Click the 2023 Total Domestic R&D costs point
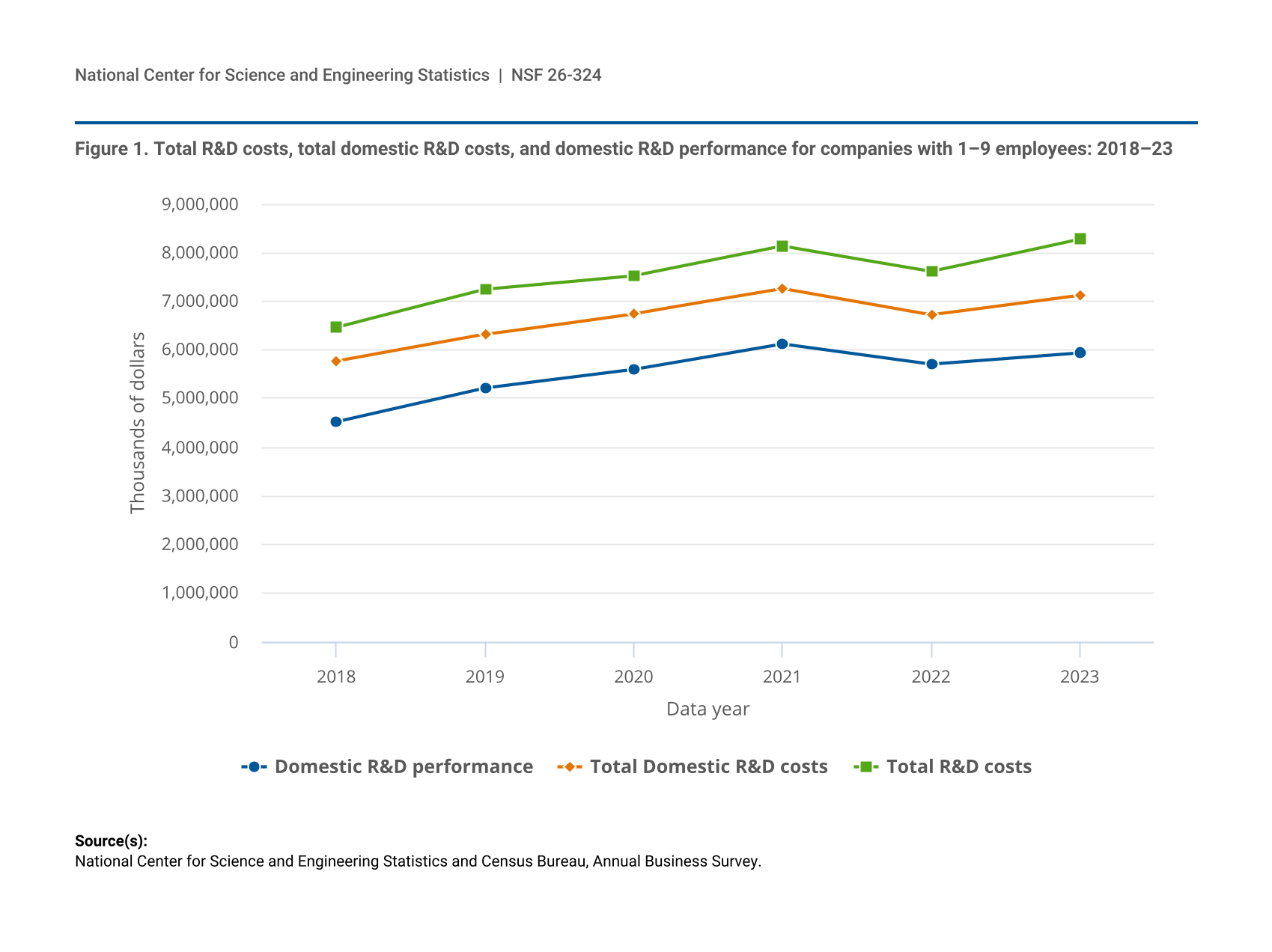1272x952 pixels. click(x=1080, y=296)
